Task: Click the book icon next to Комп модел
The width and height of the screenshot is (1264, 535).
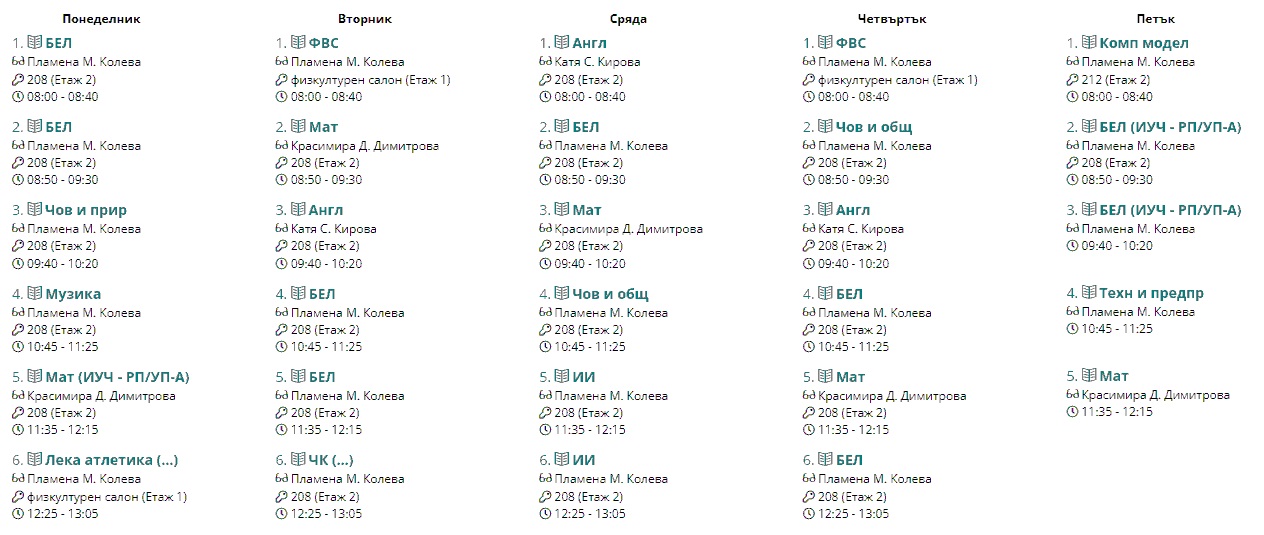Action: 1088,43
